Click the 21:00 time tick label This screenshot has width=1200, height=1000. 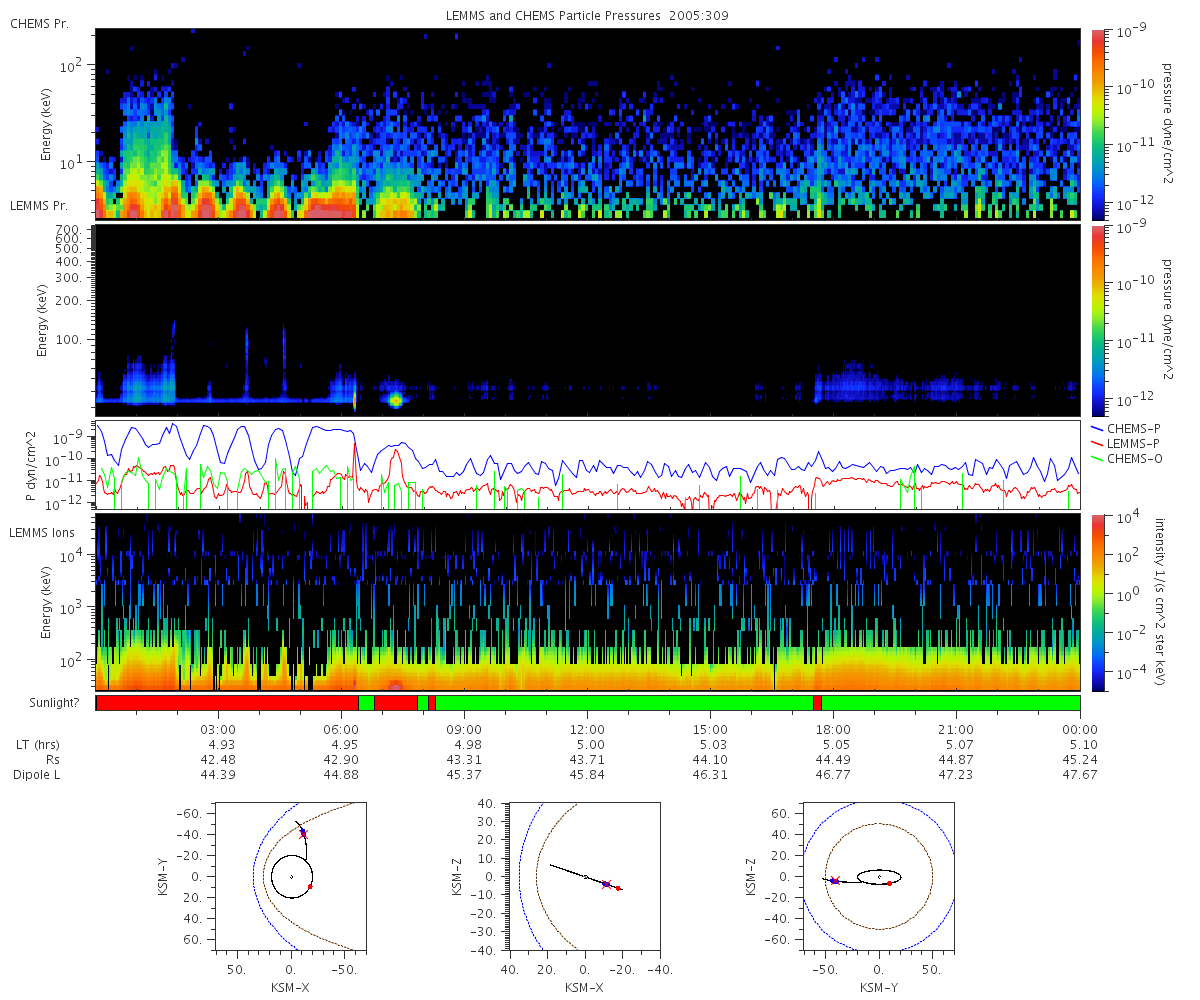[x=957, y=728]
